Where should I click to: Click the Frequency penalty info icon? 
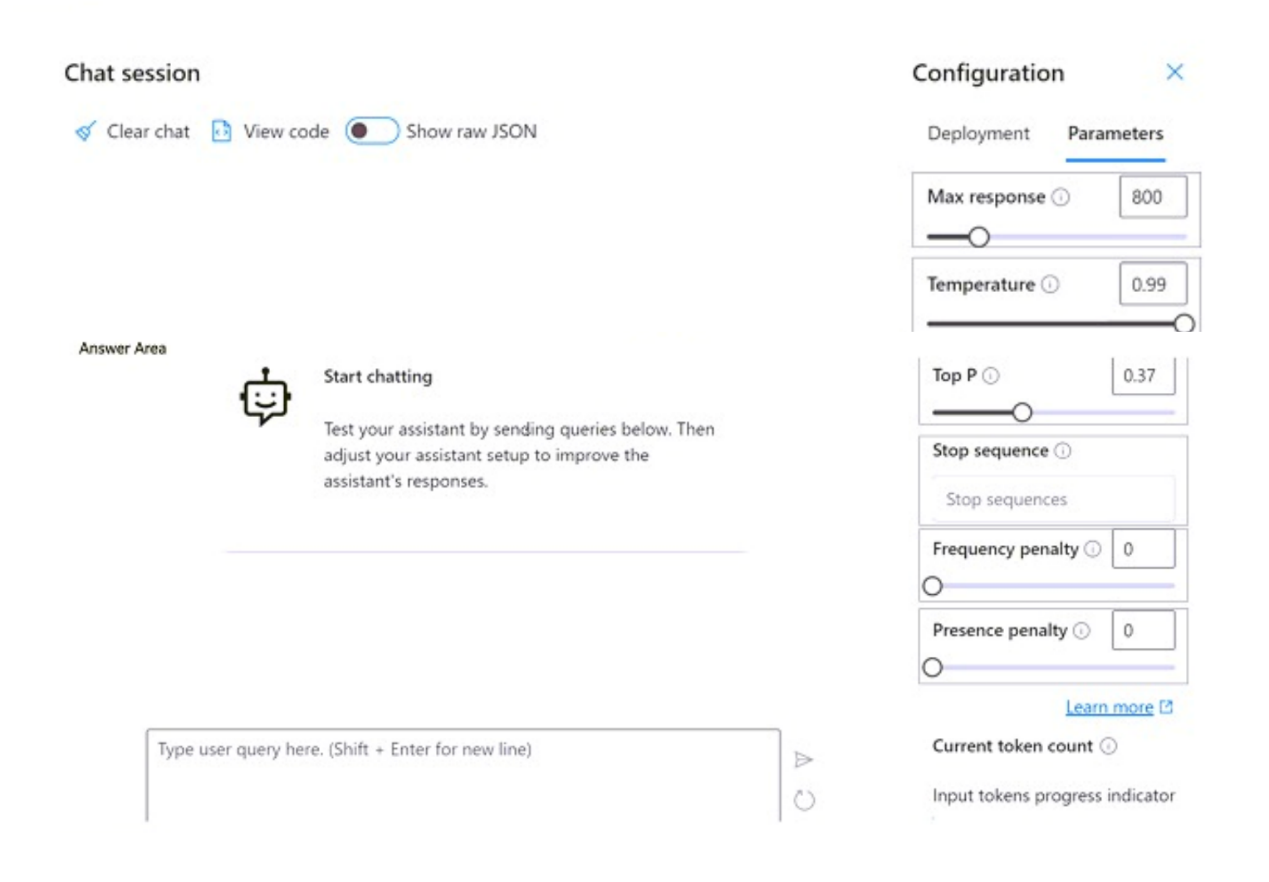coord(1093,549)
